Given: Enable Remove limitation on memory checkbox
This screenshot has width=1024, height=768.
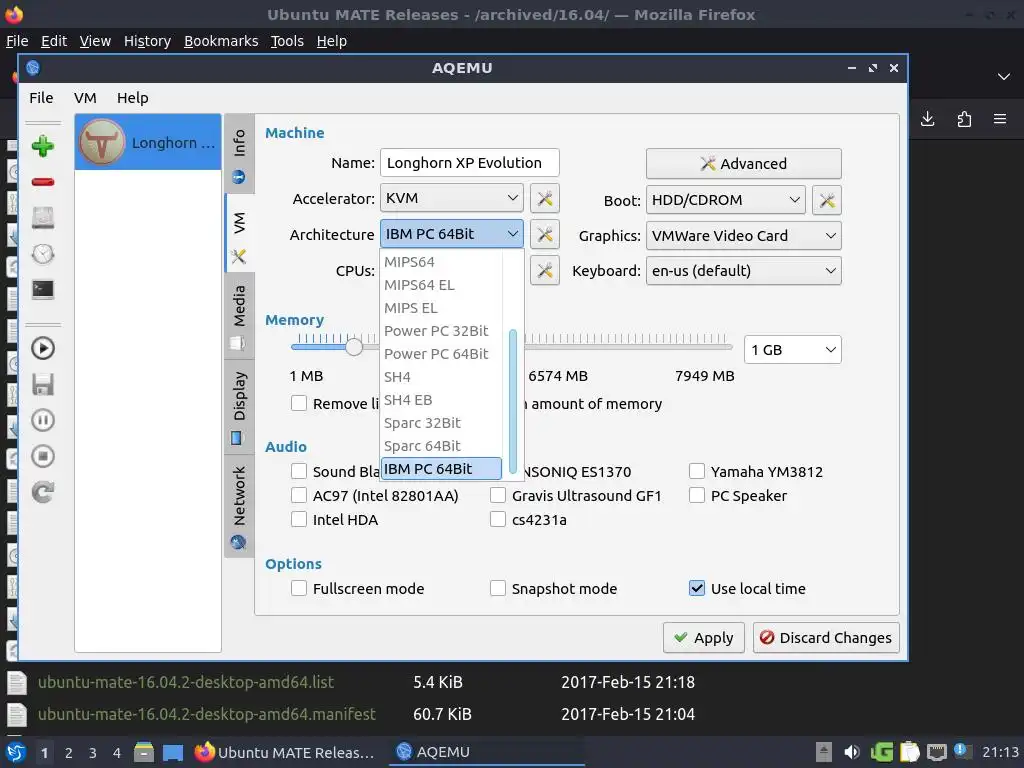Looking at the screenshot, I should click(x=299, y=404).
